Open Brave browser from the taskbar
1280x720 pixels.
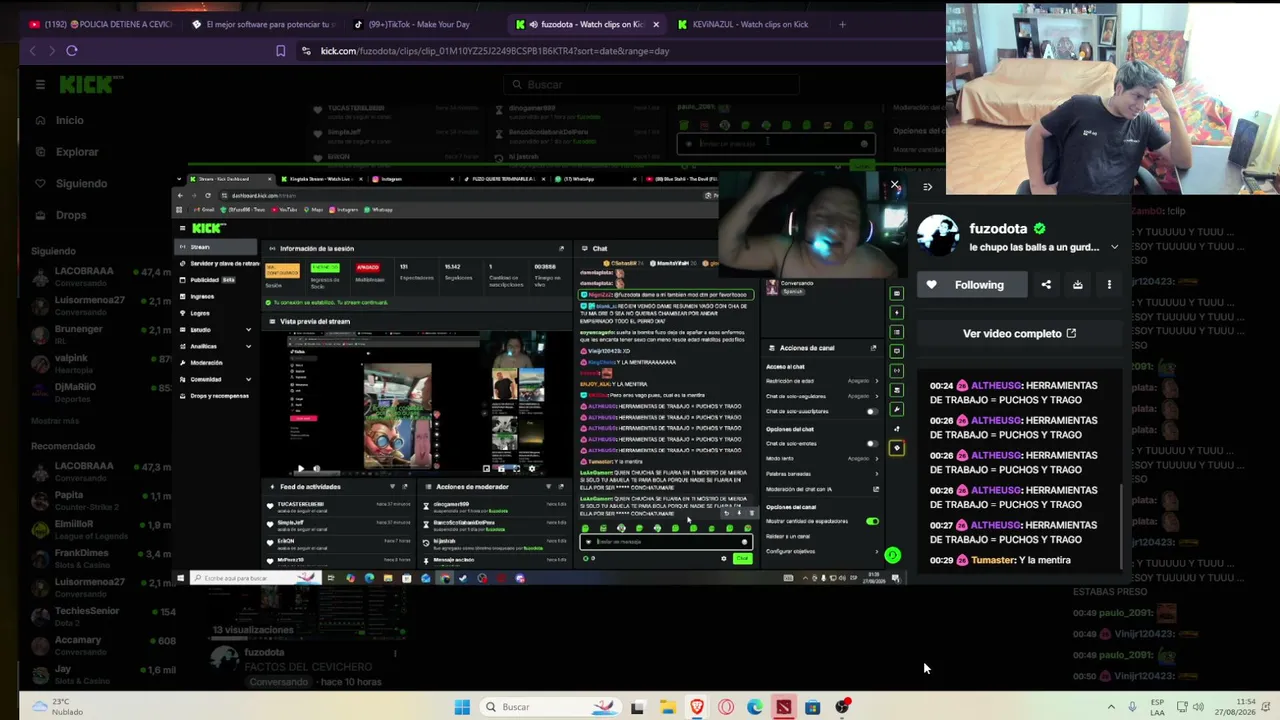(x=697, y=707)
